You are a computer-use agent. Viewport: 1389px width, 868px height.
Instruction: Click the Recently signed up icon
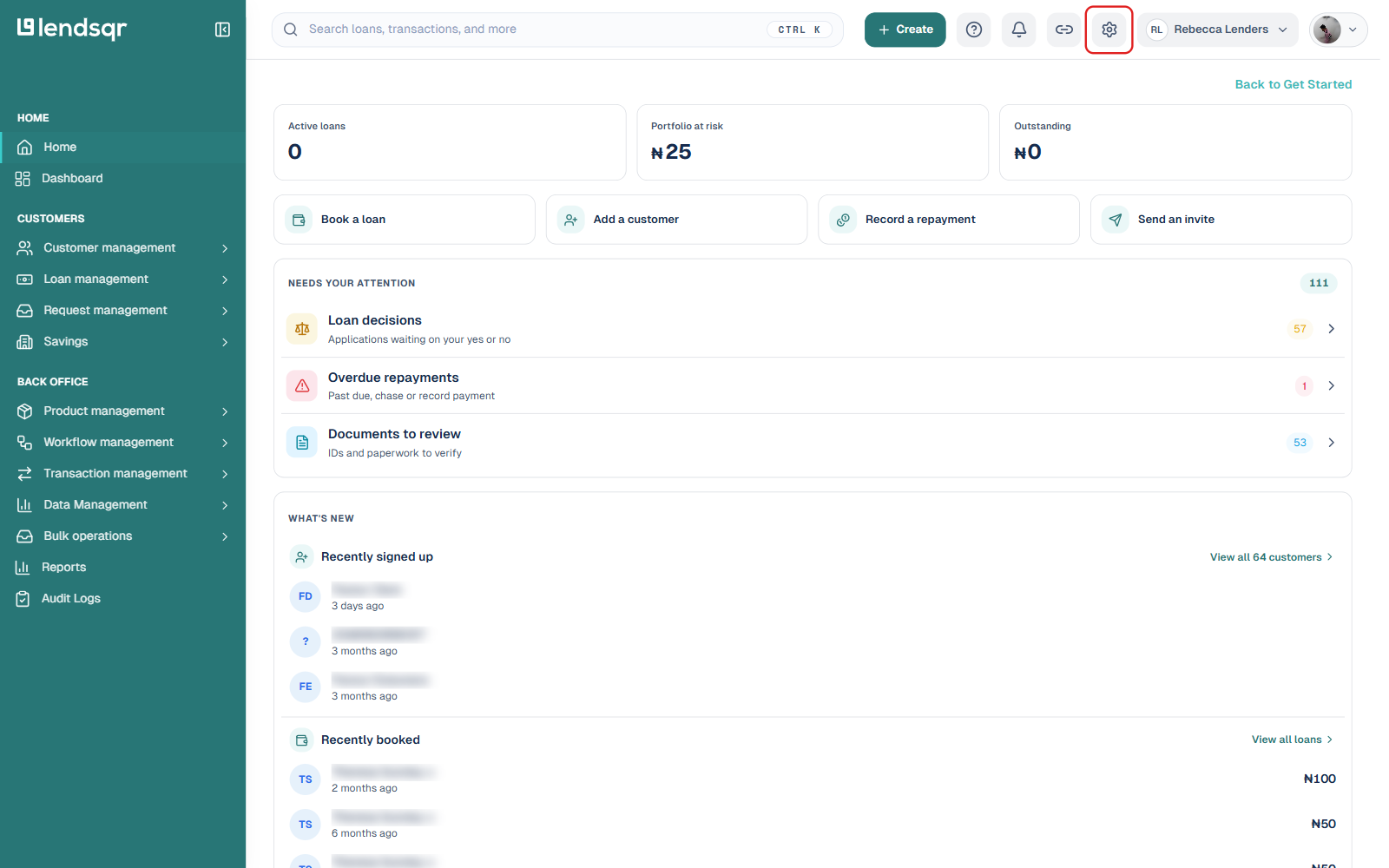301,557
